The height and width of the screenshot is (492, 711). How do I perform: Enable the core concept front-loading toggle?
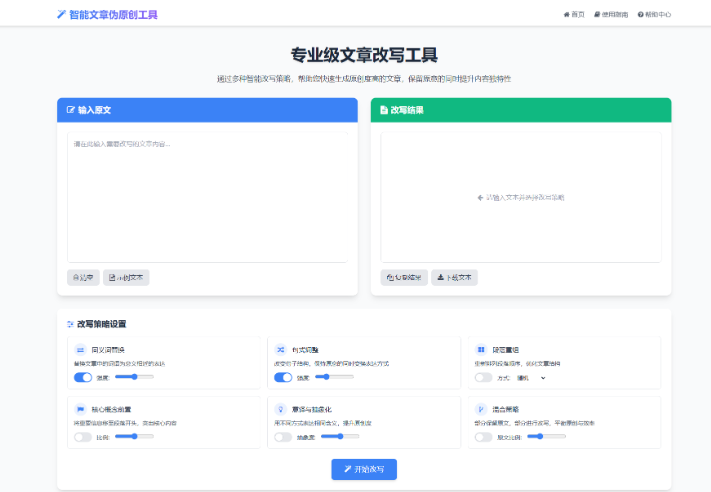pyautogui.click(x=83, y=437)
